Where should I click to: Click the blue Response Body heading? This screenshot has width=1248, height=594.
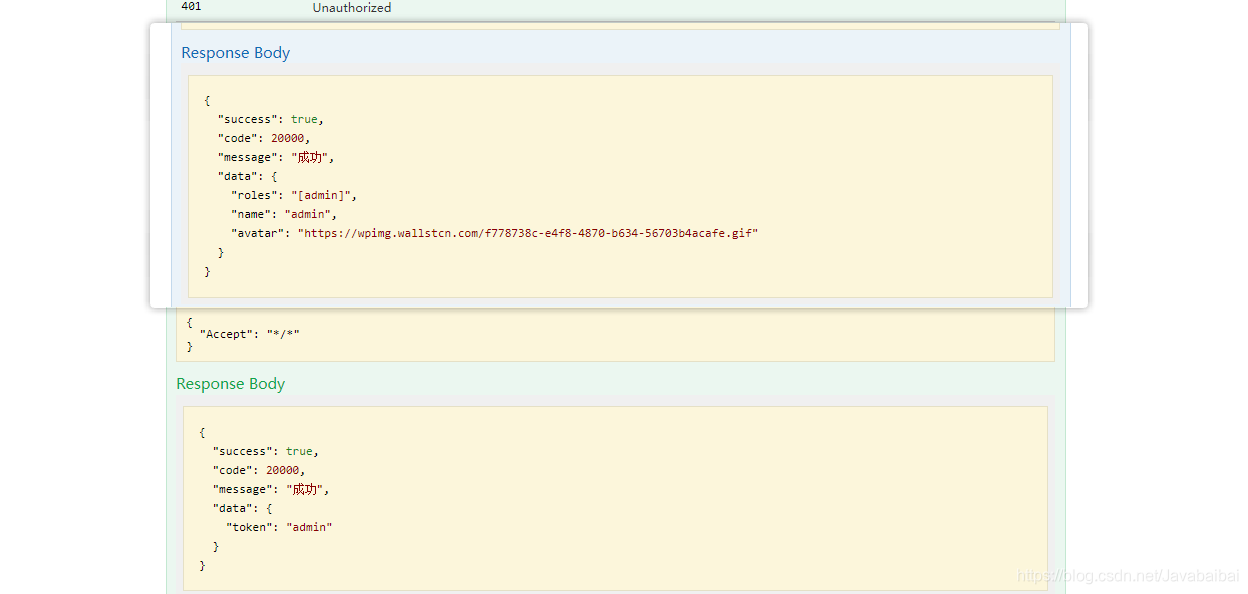click(236, 53)
